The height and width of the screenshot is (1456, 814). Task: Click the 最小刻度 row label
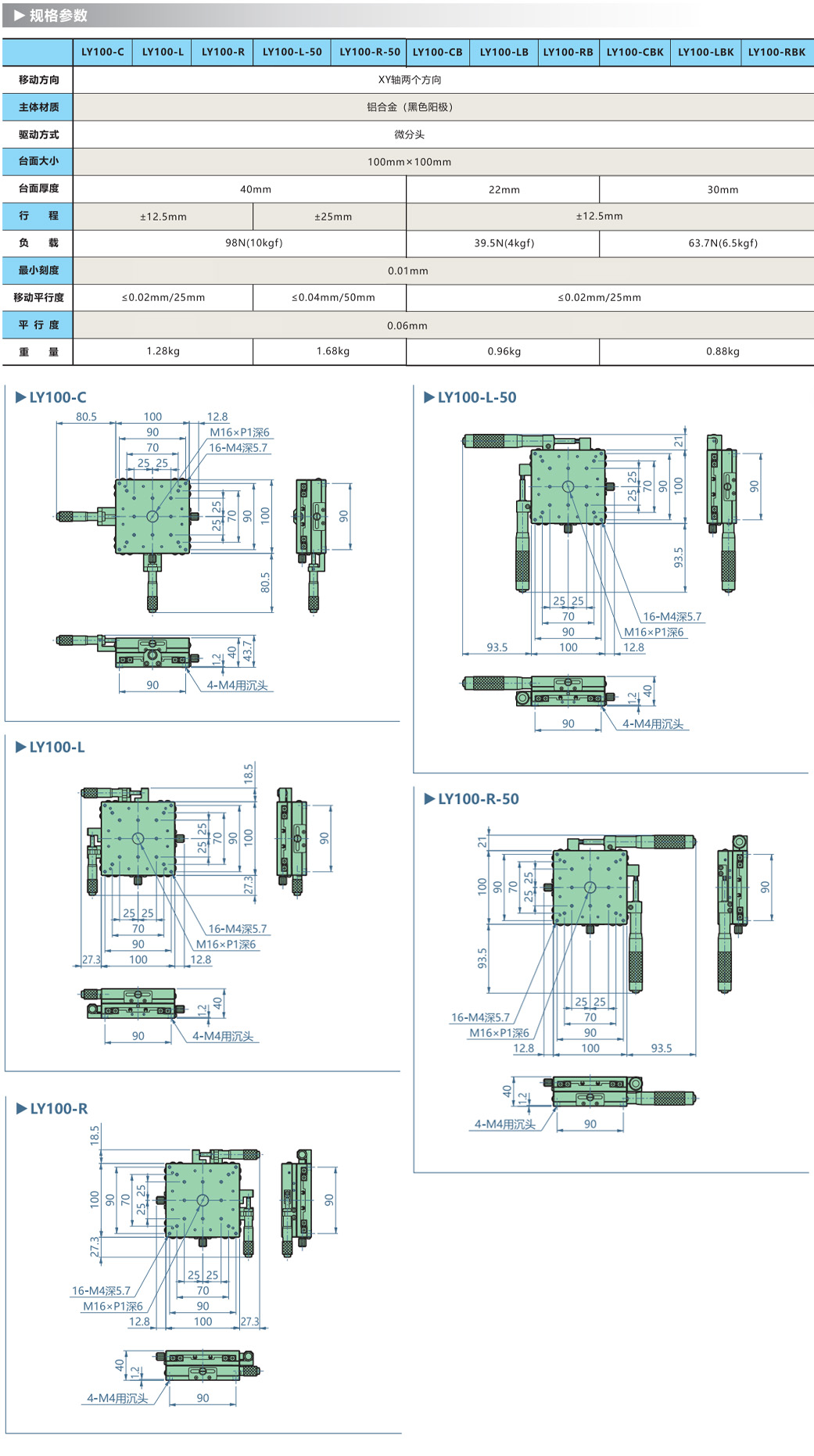click(x=38, y=271)
